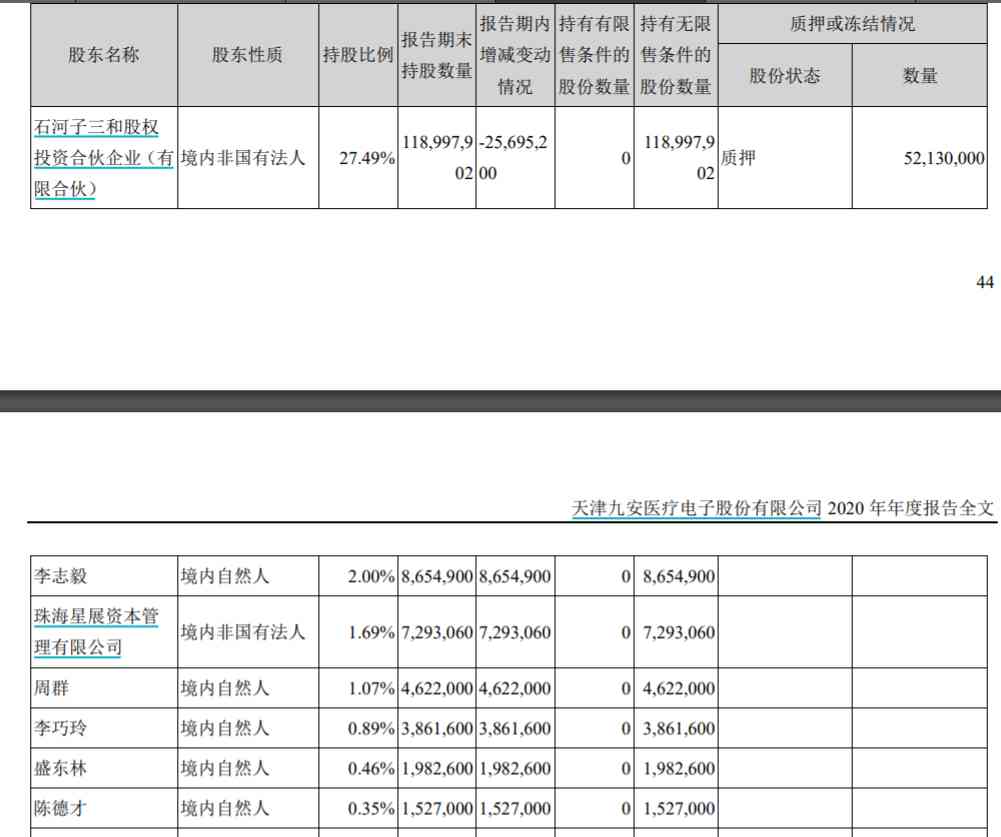Select 石河子三和股权投资合伙企业 shareholder name
Viewport: 1001px width, 837px height.
coord(103,158)
